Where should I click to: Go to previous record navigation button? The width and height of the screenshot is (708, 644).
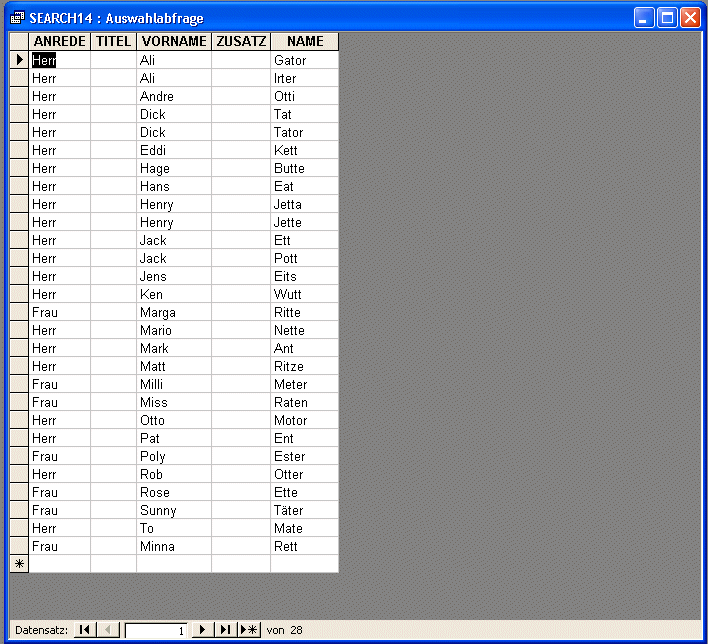(x=107, y=630)
